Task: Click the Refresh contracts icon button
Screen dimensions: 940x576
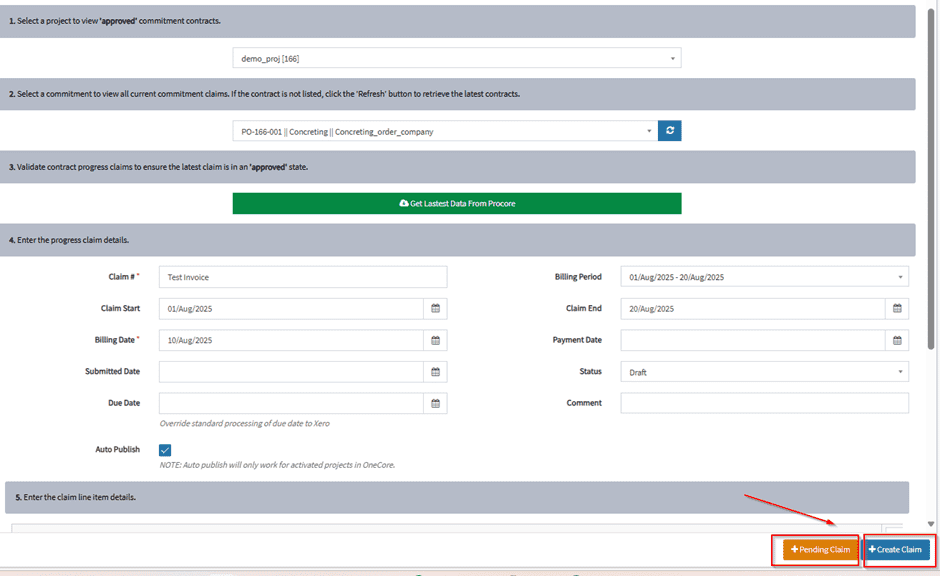Action: (x=669, y=131)
